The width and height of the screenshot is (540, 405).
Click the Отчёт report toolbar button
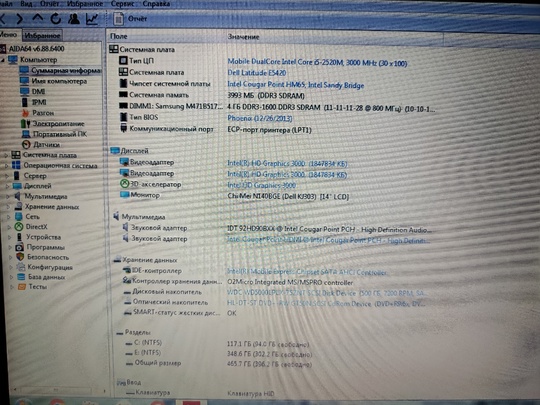(x=130, y=19)
